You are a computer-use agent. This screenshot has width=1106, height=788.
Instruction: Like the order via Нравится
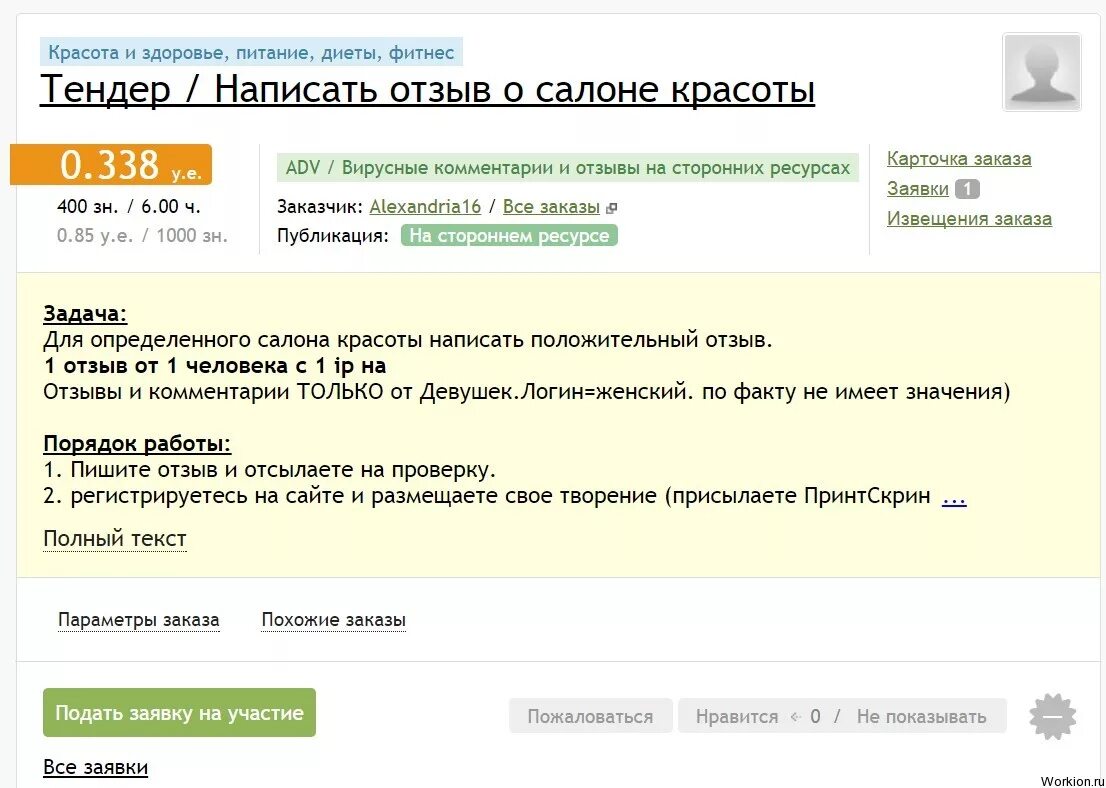(736, 716)
